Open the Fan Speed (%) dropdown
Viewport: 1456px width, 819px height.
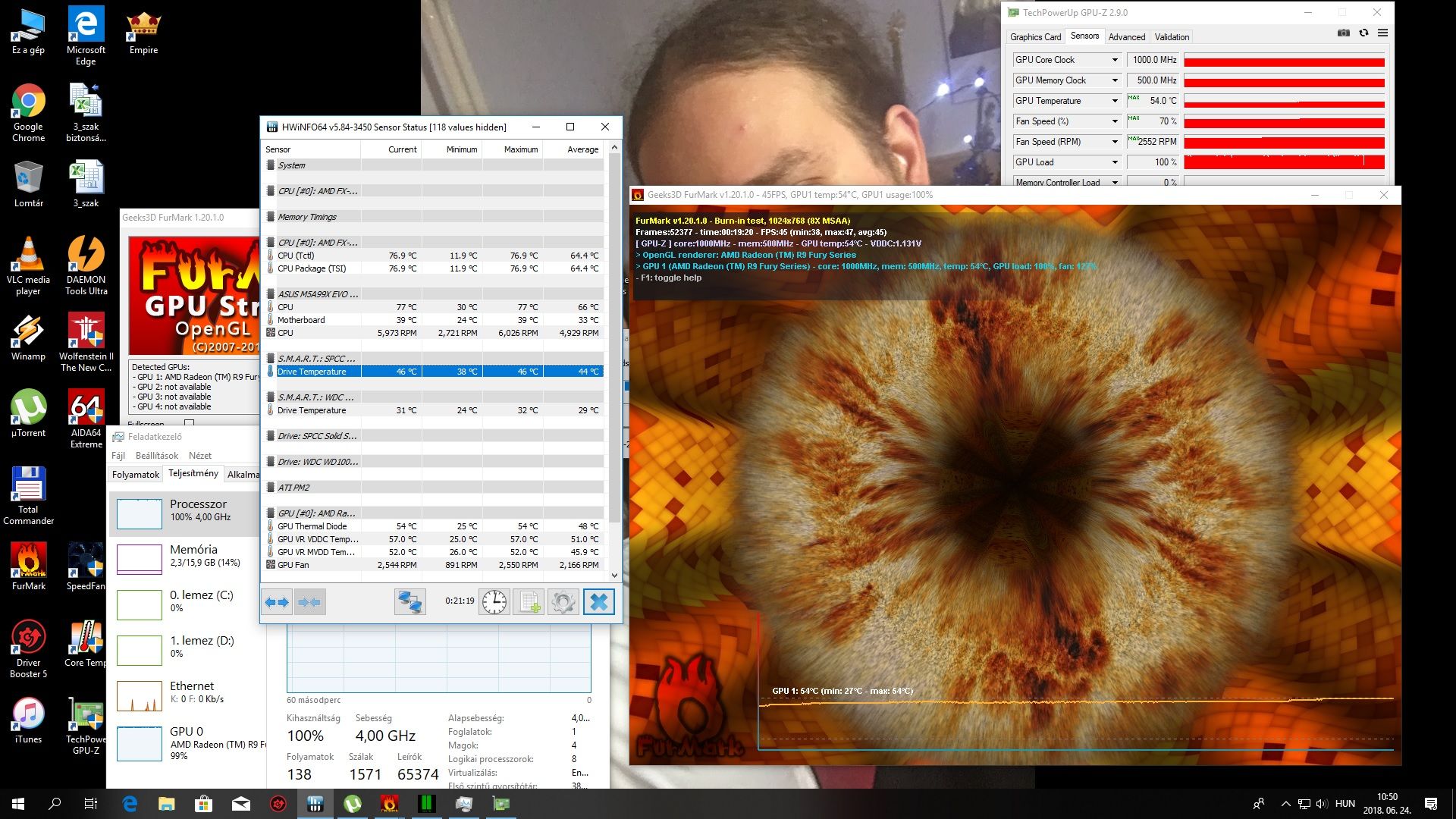pos(1115,121)
